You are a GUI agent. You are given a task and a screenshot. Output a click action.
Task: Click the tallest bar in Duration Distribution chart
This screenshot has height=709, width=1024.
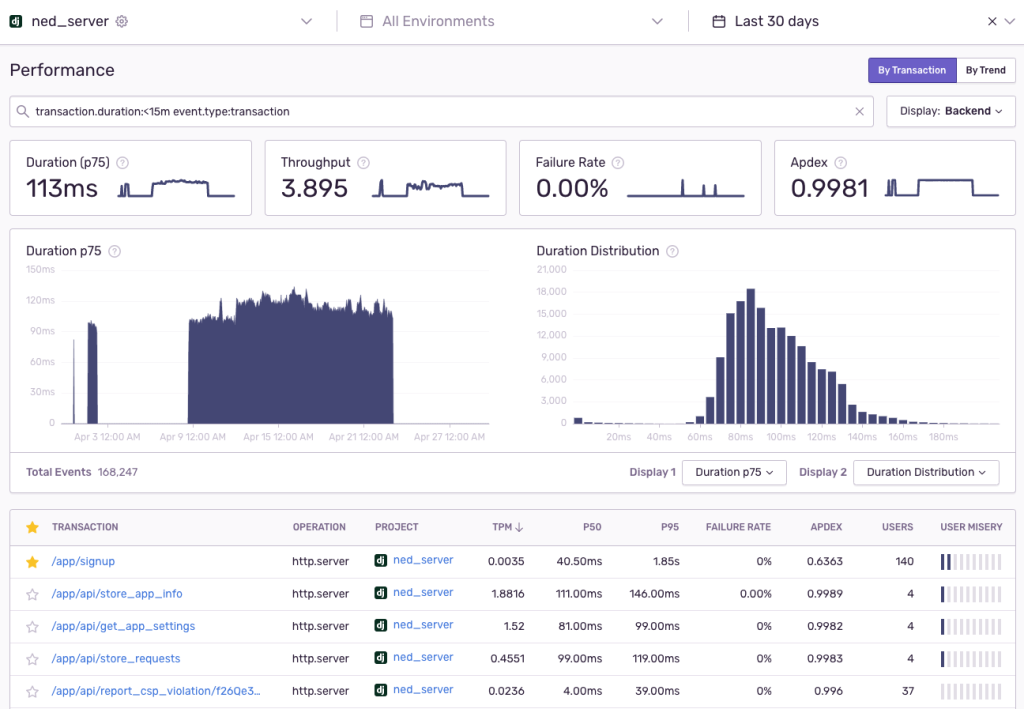tap(751, 355)
